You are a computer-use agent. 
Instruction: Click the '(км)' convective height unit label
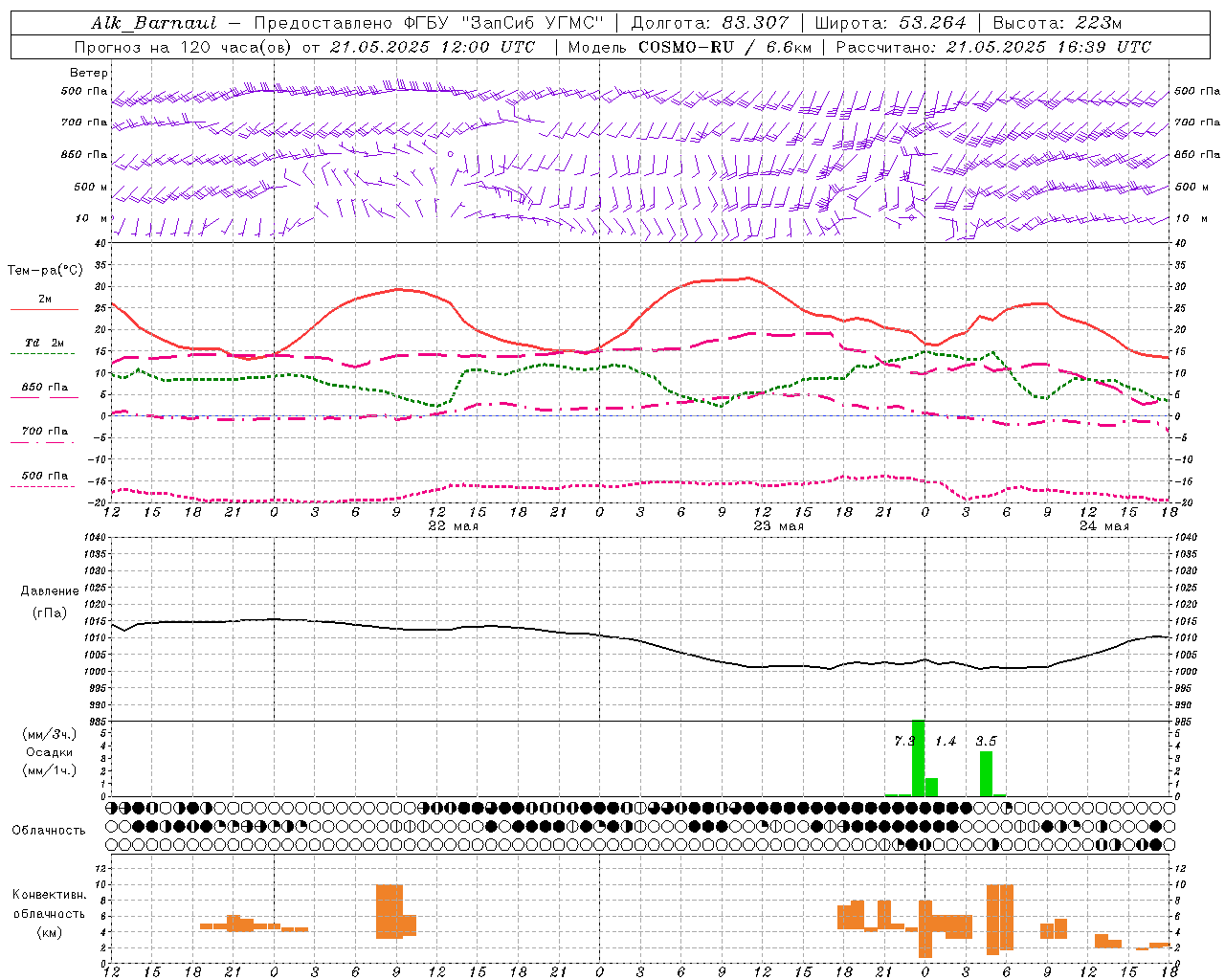pyautogui.click(x=49, y=932)
